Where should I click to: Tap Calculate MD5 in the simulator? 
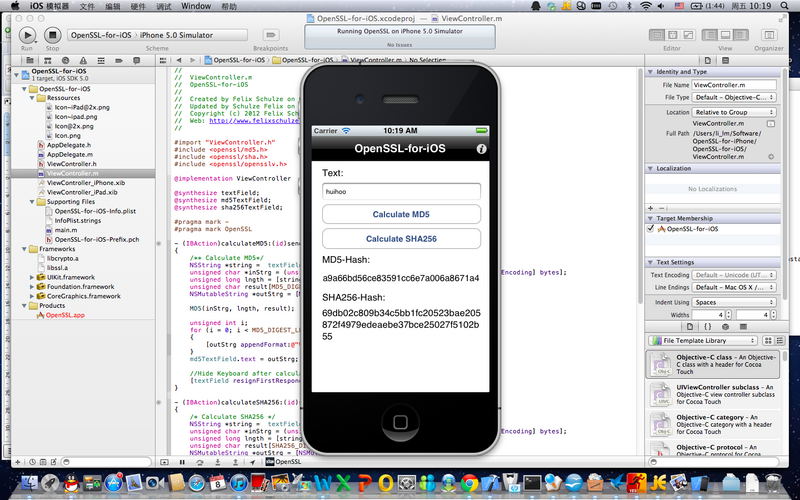401,214
